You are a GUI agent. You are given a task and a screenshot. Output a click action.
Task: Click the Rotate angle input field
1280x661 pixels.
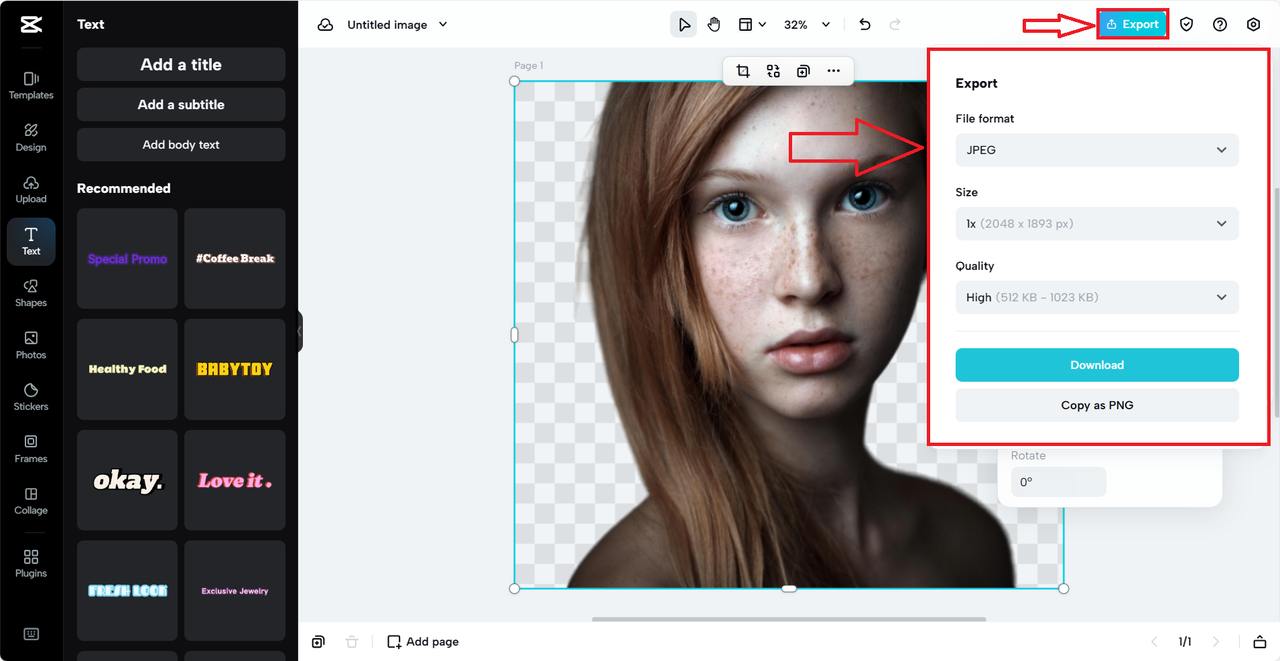tap(1060, 482)
